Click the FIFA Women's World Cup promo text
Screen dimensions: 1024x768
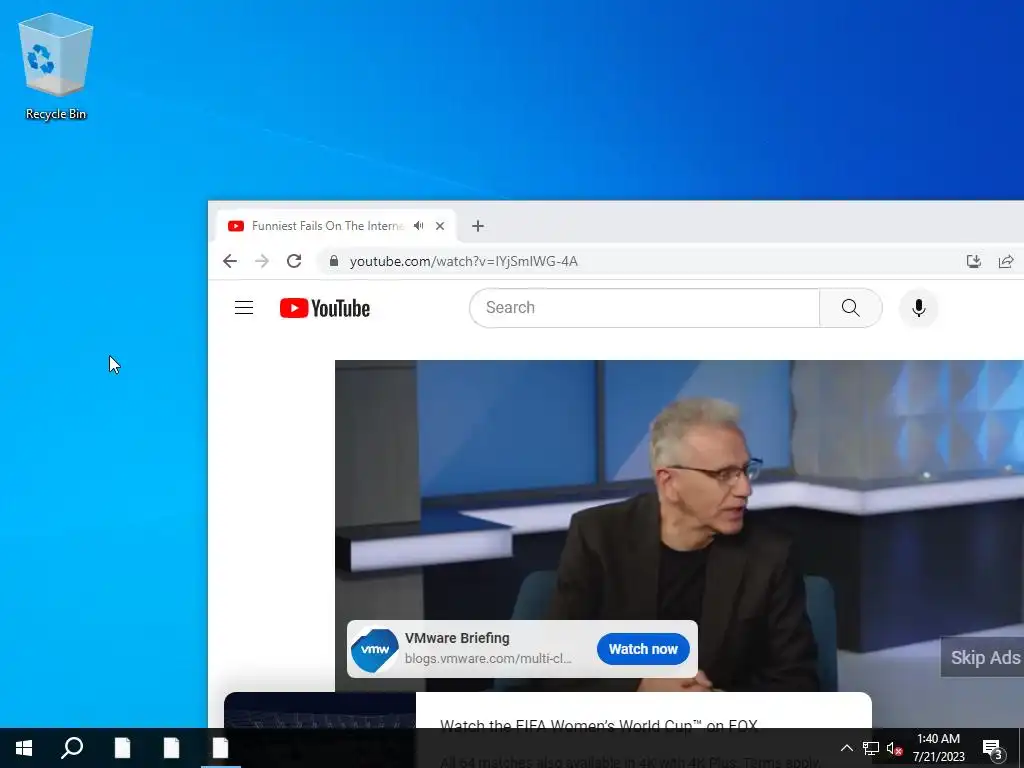[599, 726]
